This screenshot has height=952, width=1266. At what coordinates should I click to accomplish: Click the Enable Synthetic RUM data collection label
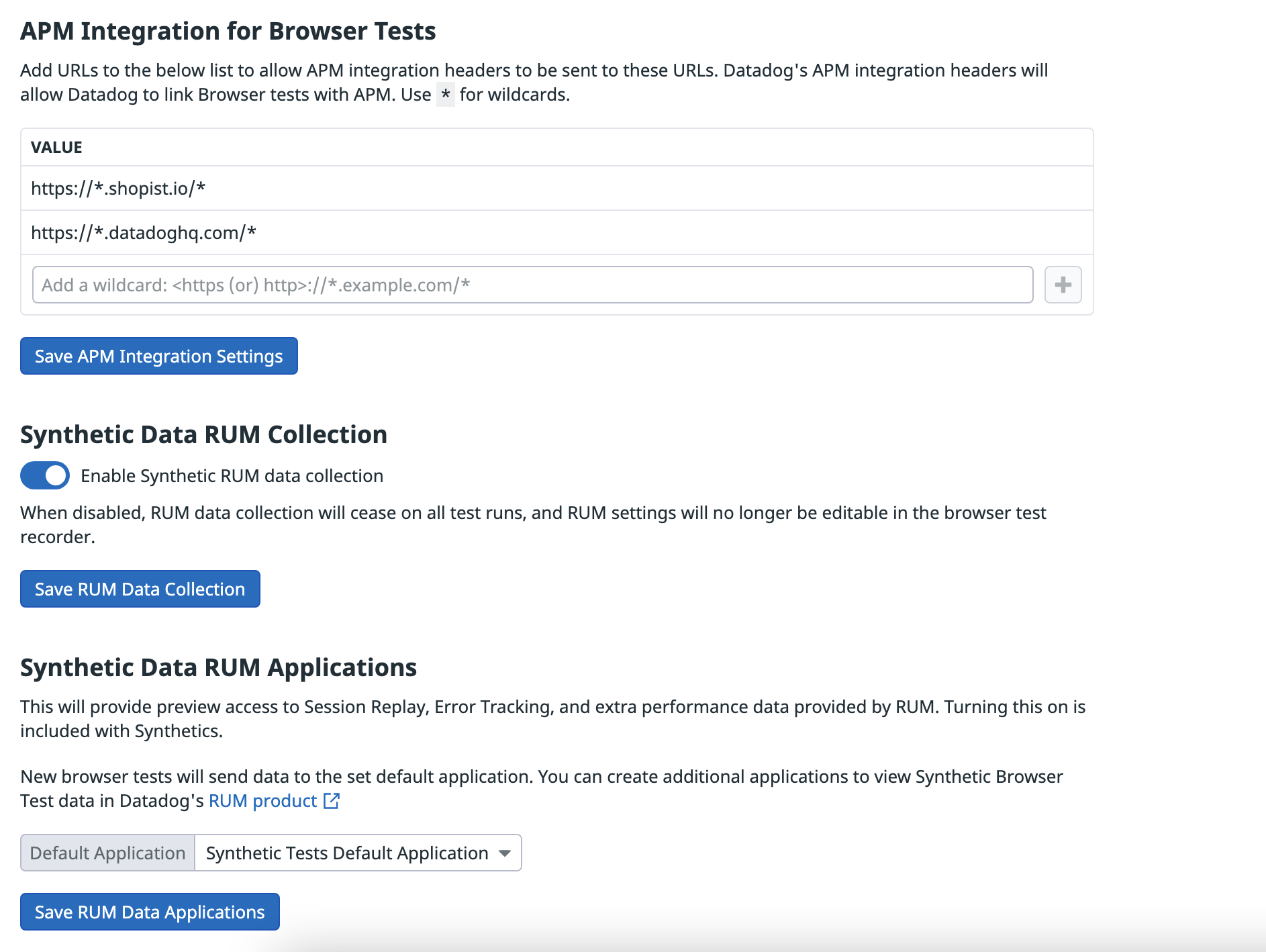pos(232,475)
